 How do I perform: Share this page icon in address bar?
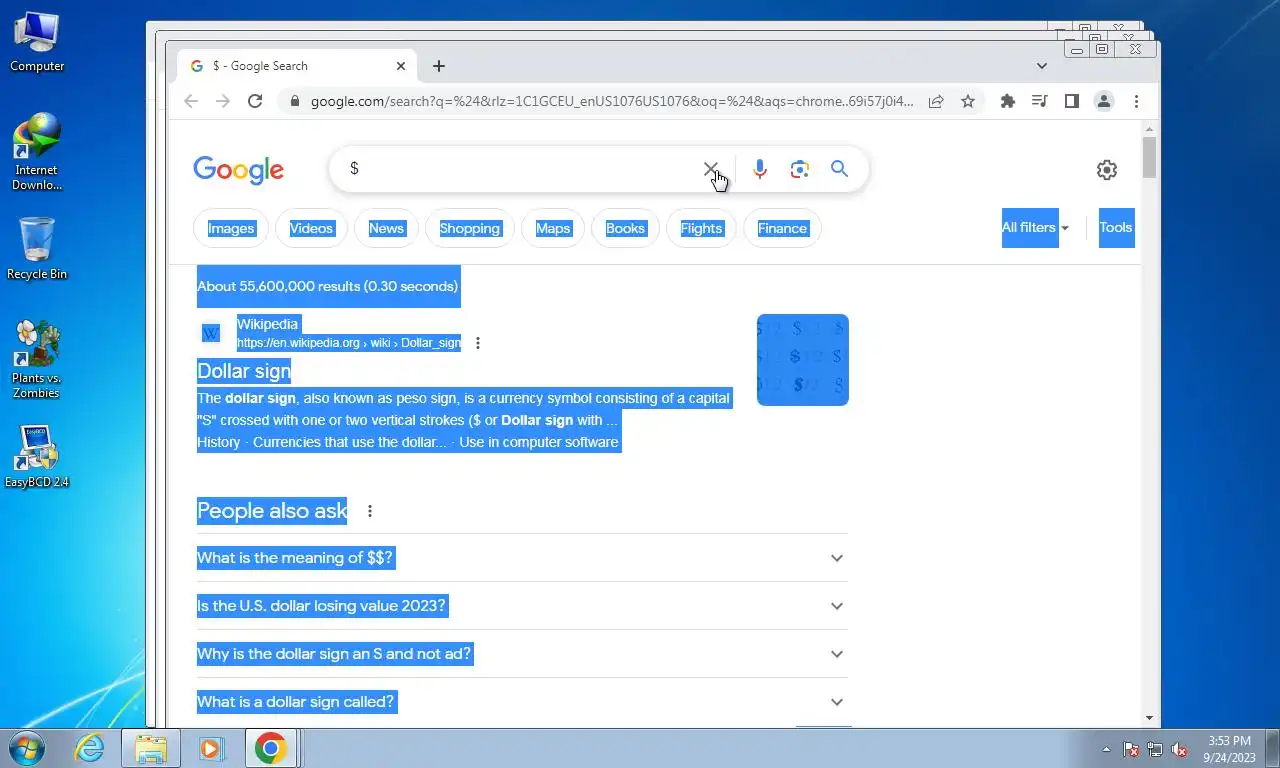click(x=936, y=101)
